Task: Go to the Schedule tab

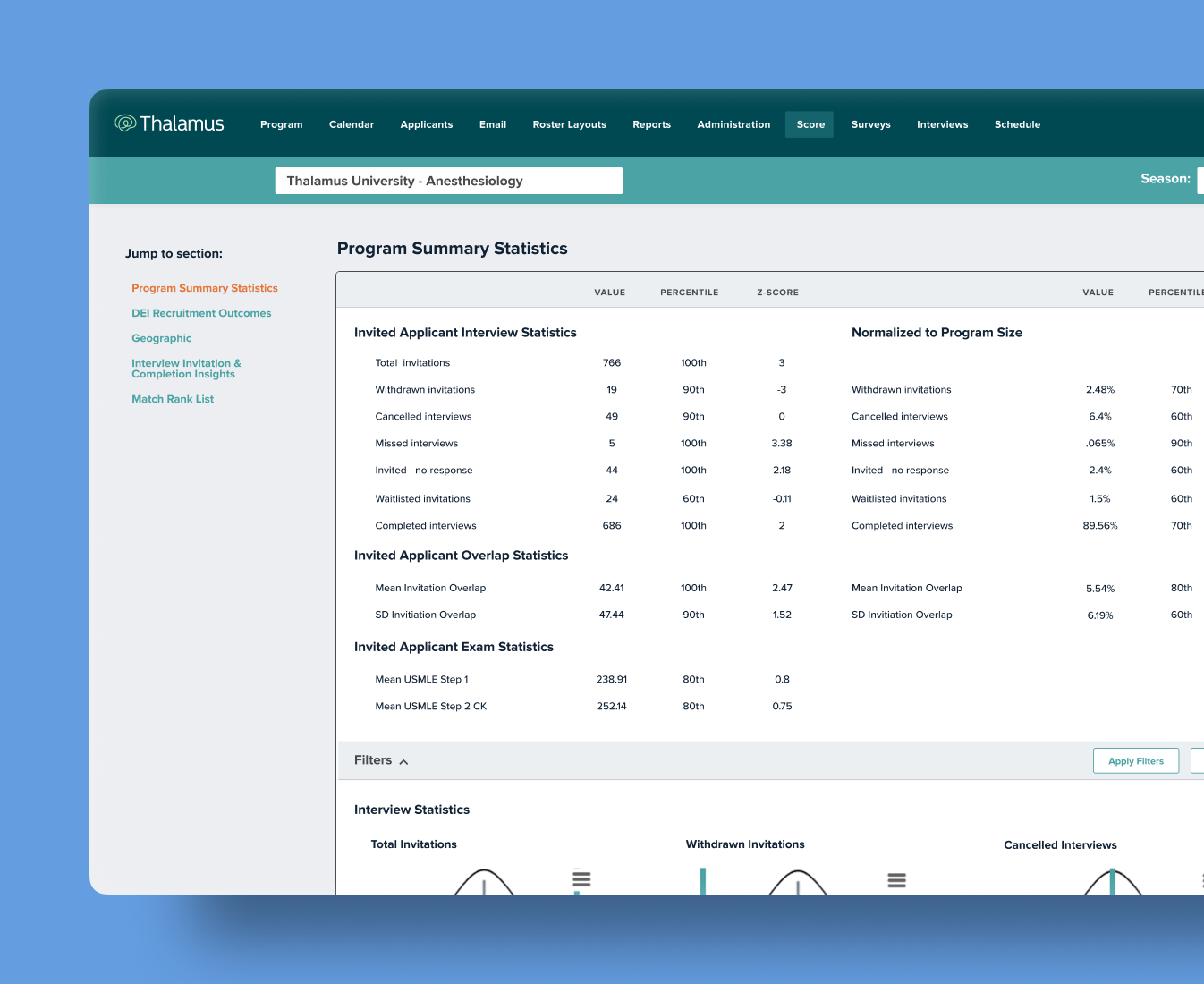Action: click(1017, 124)
